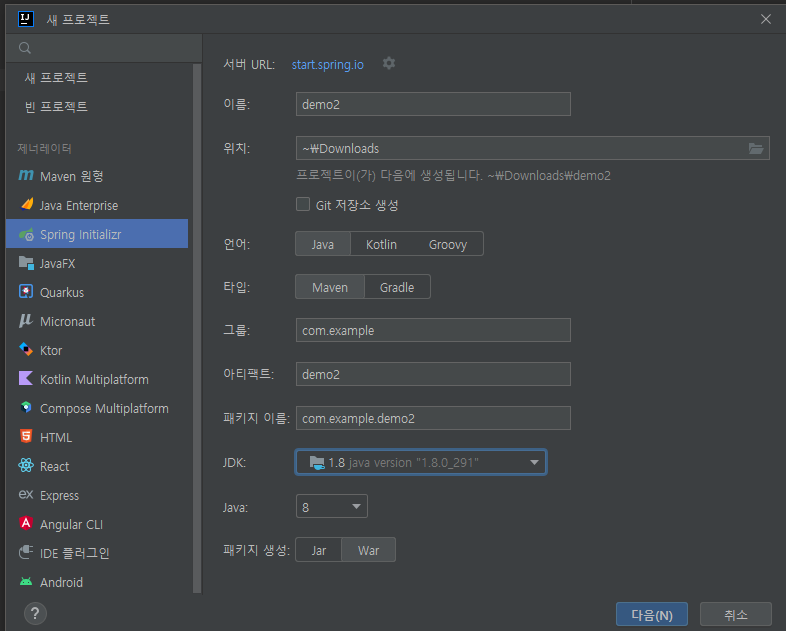The image size is (786, 631).
Task: Click the package name field com.example.demo2
Action: [433, 418]
